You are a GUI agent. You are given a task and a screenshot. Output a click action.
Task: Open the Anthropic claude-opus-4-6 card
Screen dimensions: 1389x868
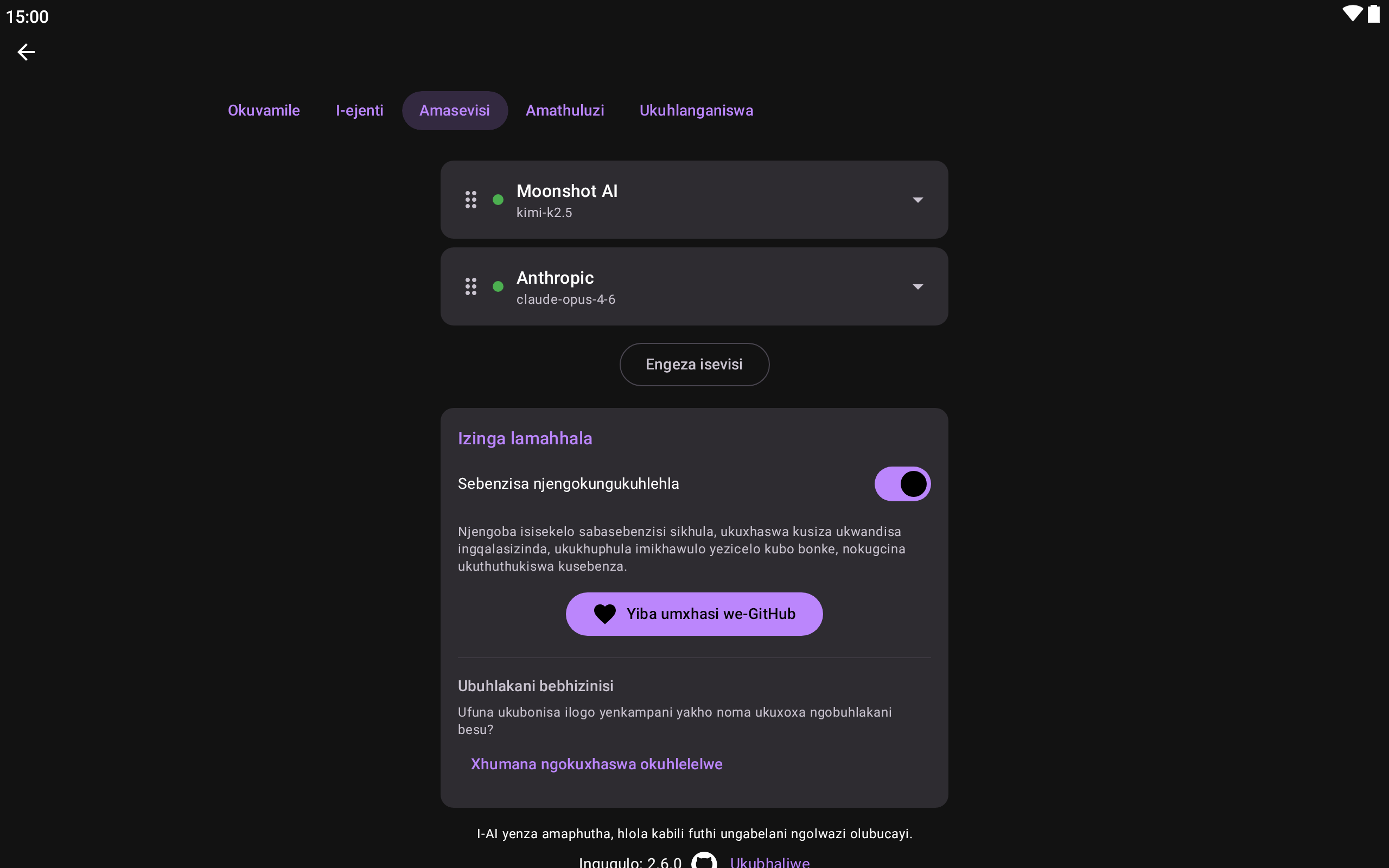click(x=694, y=286)
